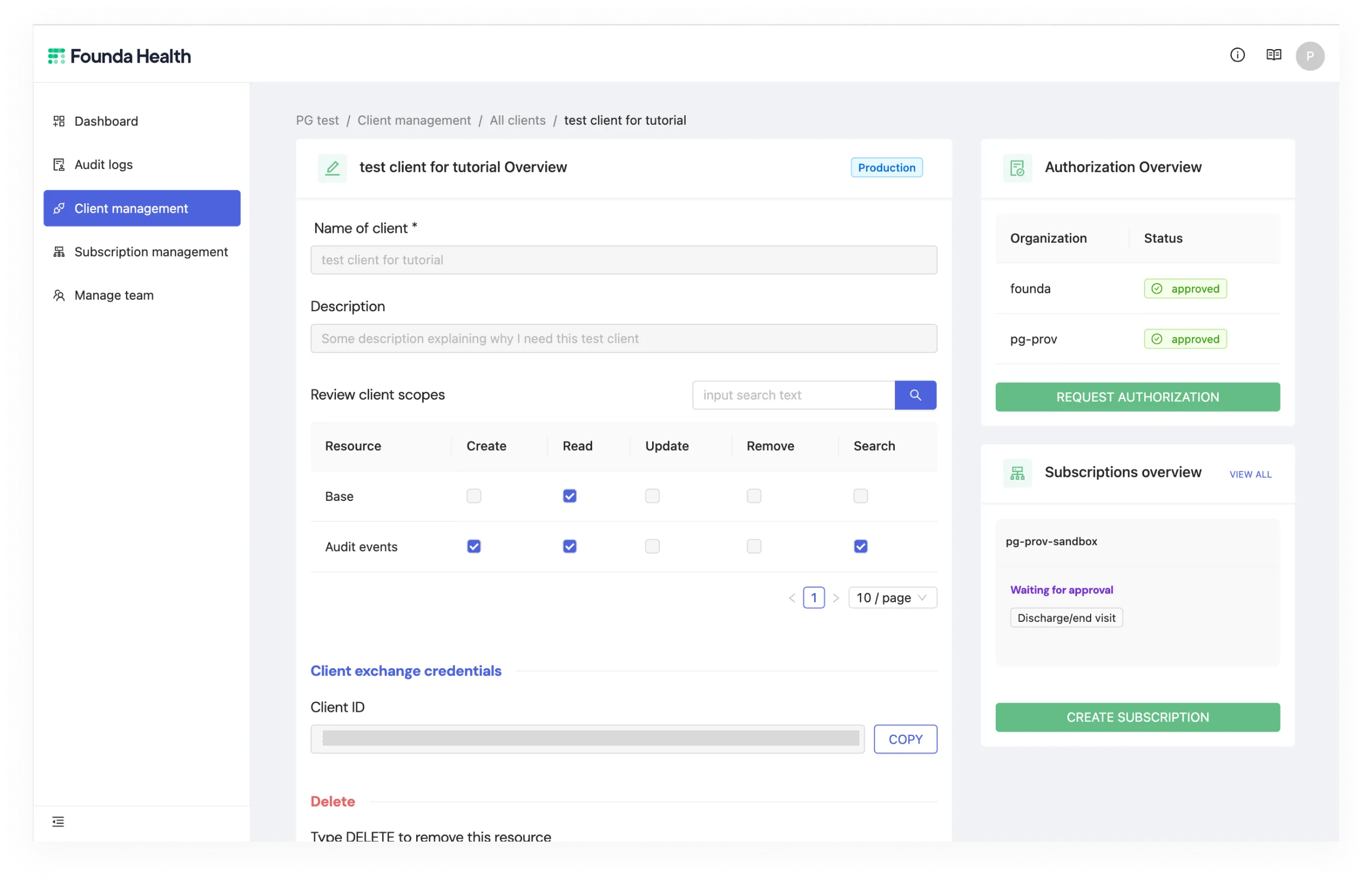
Task: Go to PG test breadcrumb
Action: coord(317,120)
